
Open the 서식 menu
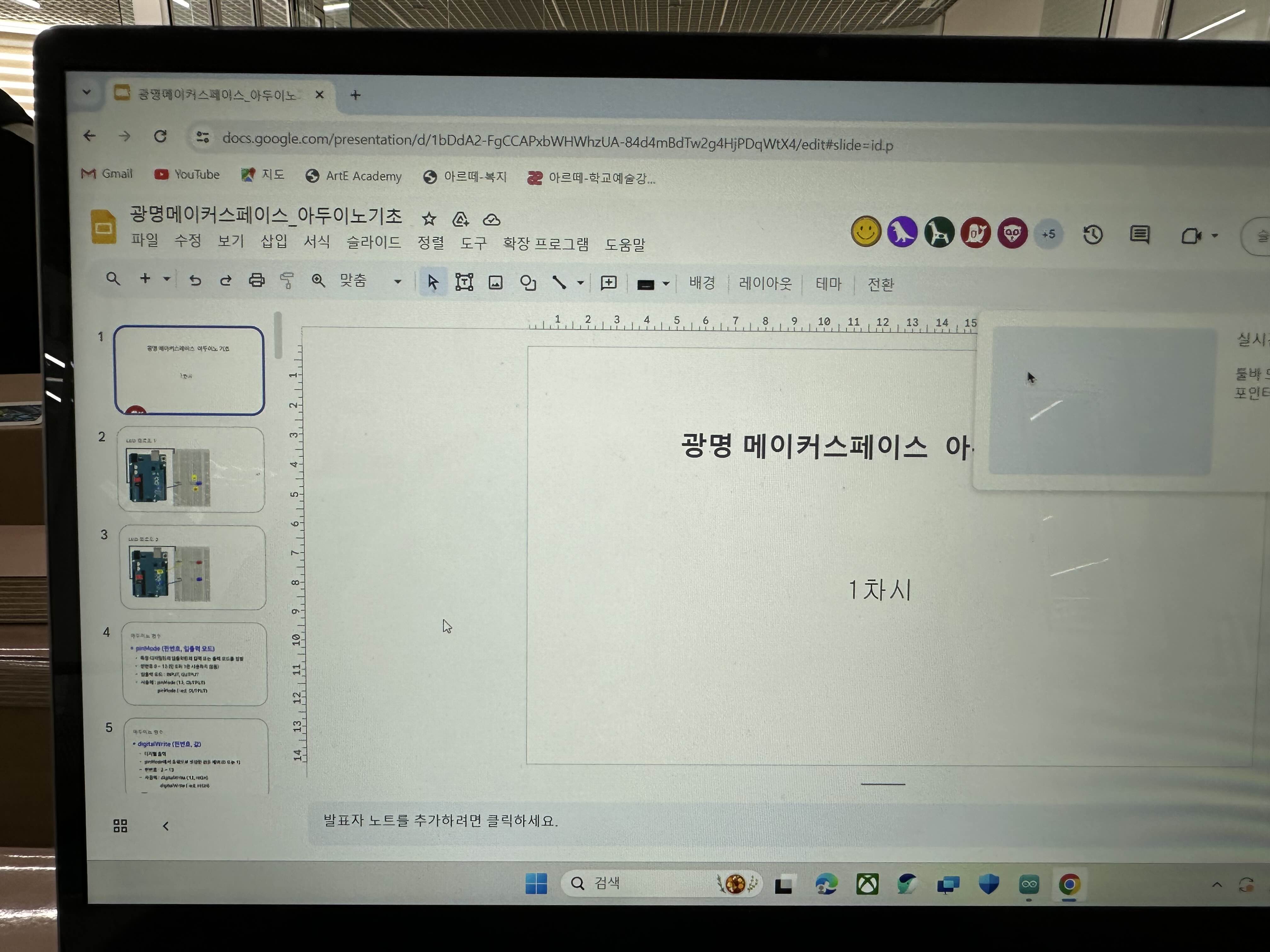coord(317,241)
